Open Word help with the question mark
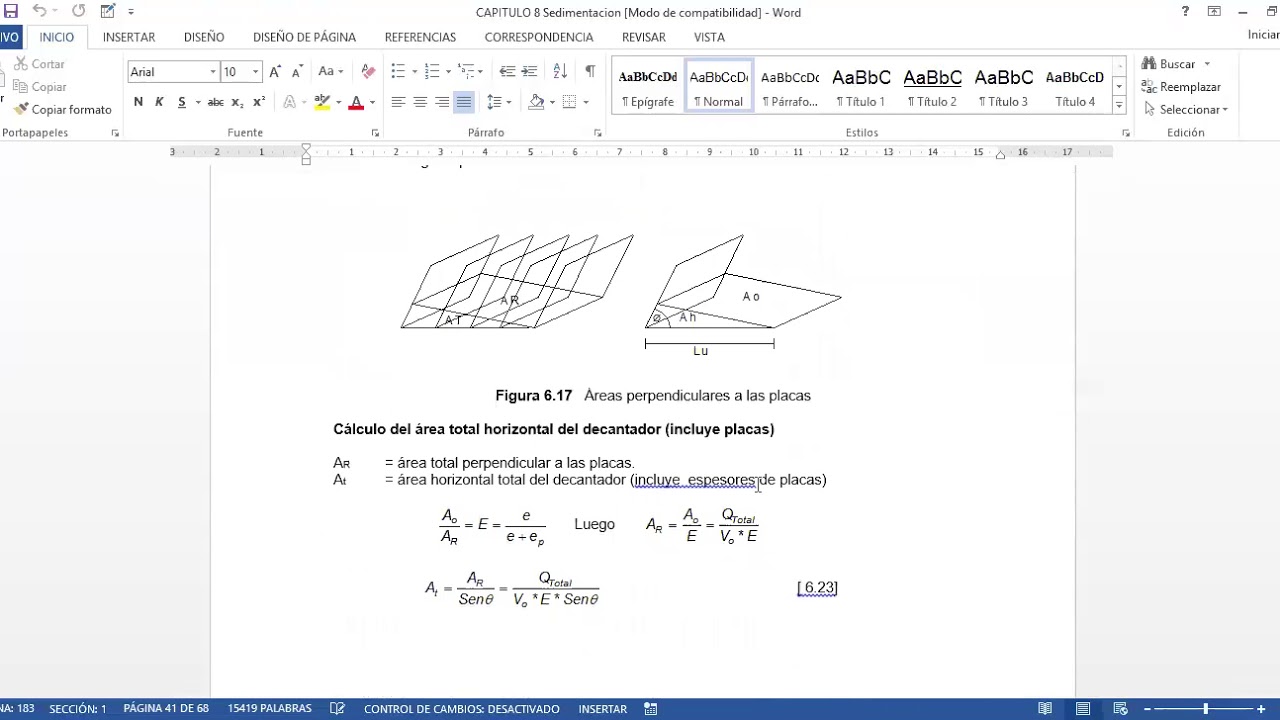The width and height of the screenshot is (1280, 720). tap(1186, 12)
